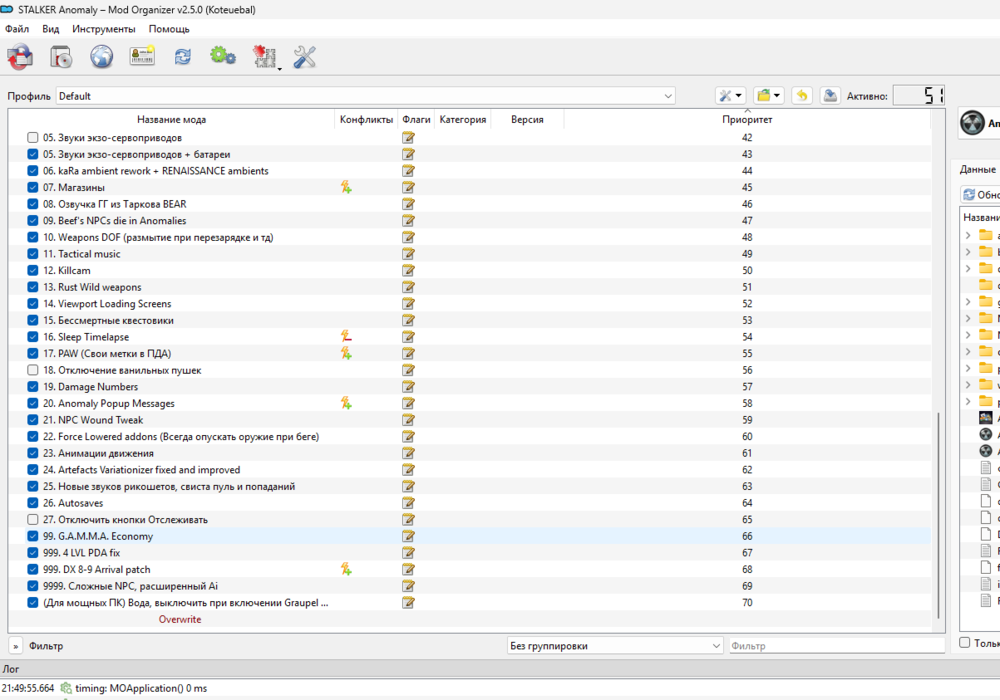Sort by the "Приоритет" column header
Image resolution: width=1000 pixels, height=700 pixels.
(x=747, y=120)
